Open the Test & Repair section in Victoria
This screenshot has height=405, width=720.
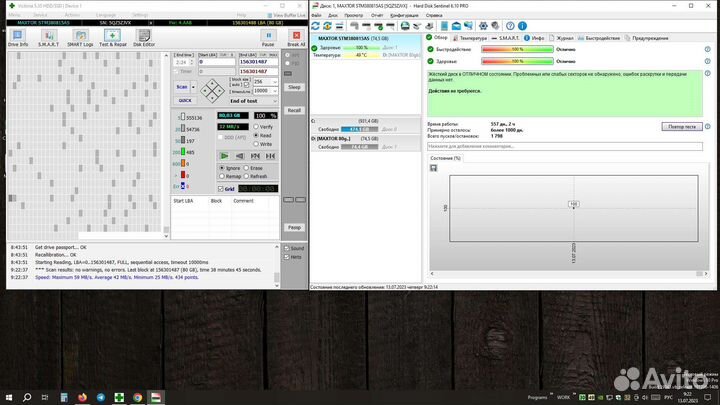tap(112, 38)
